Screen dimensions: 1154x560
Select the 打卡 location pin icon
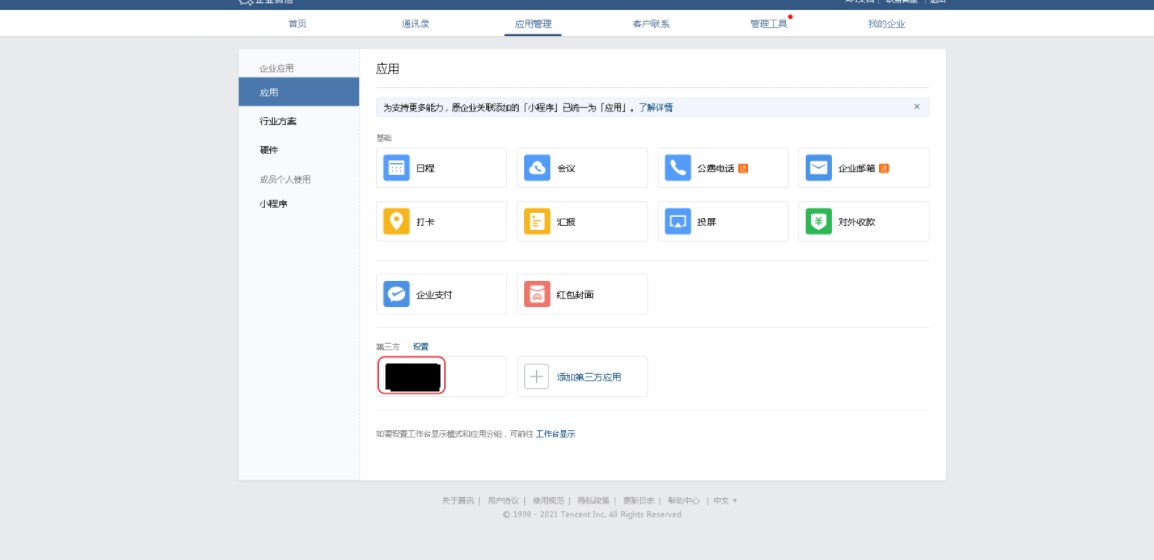[x=397, y=222]
